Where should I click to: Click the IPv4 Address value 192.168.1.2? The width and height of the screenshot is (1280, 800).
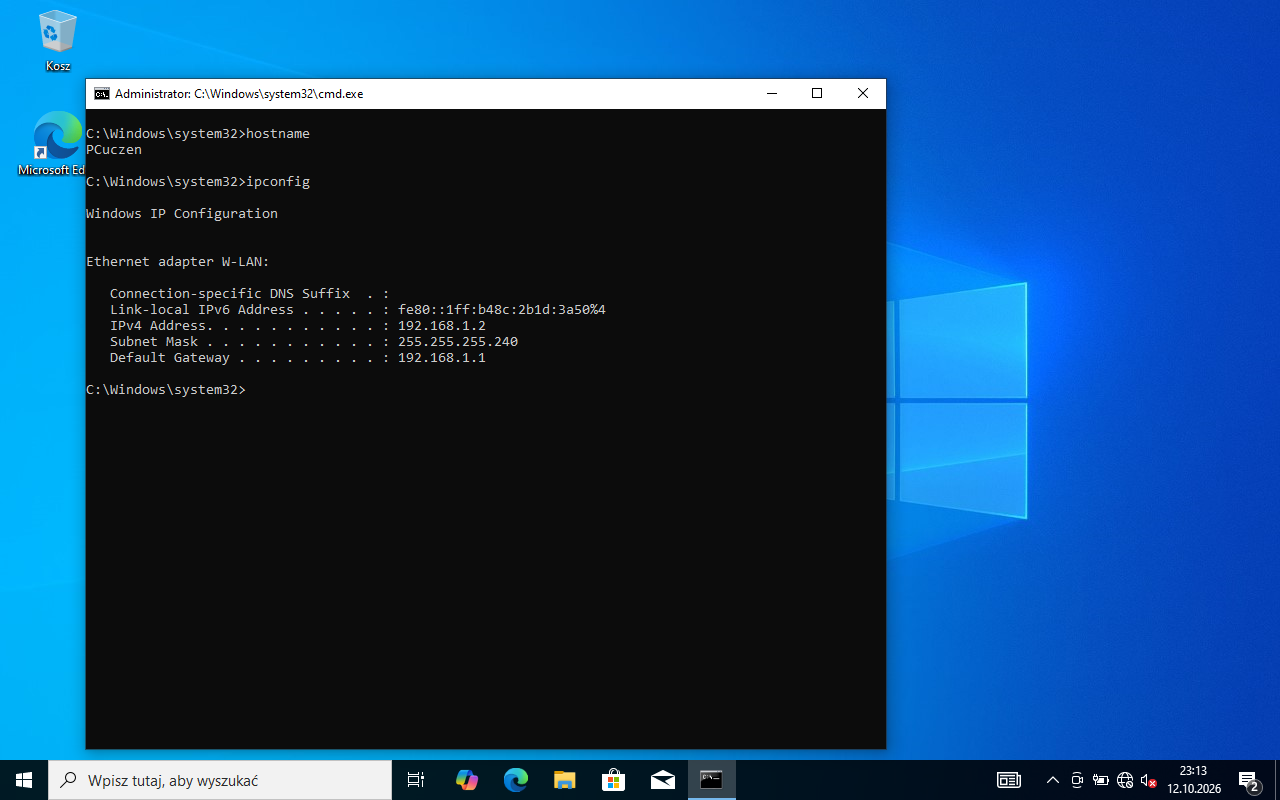point(442,326)
